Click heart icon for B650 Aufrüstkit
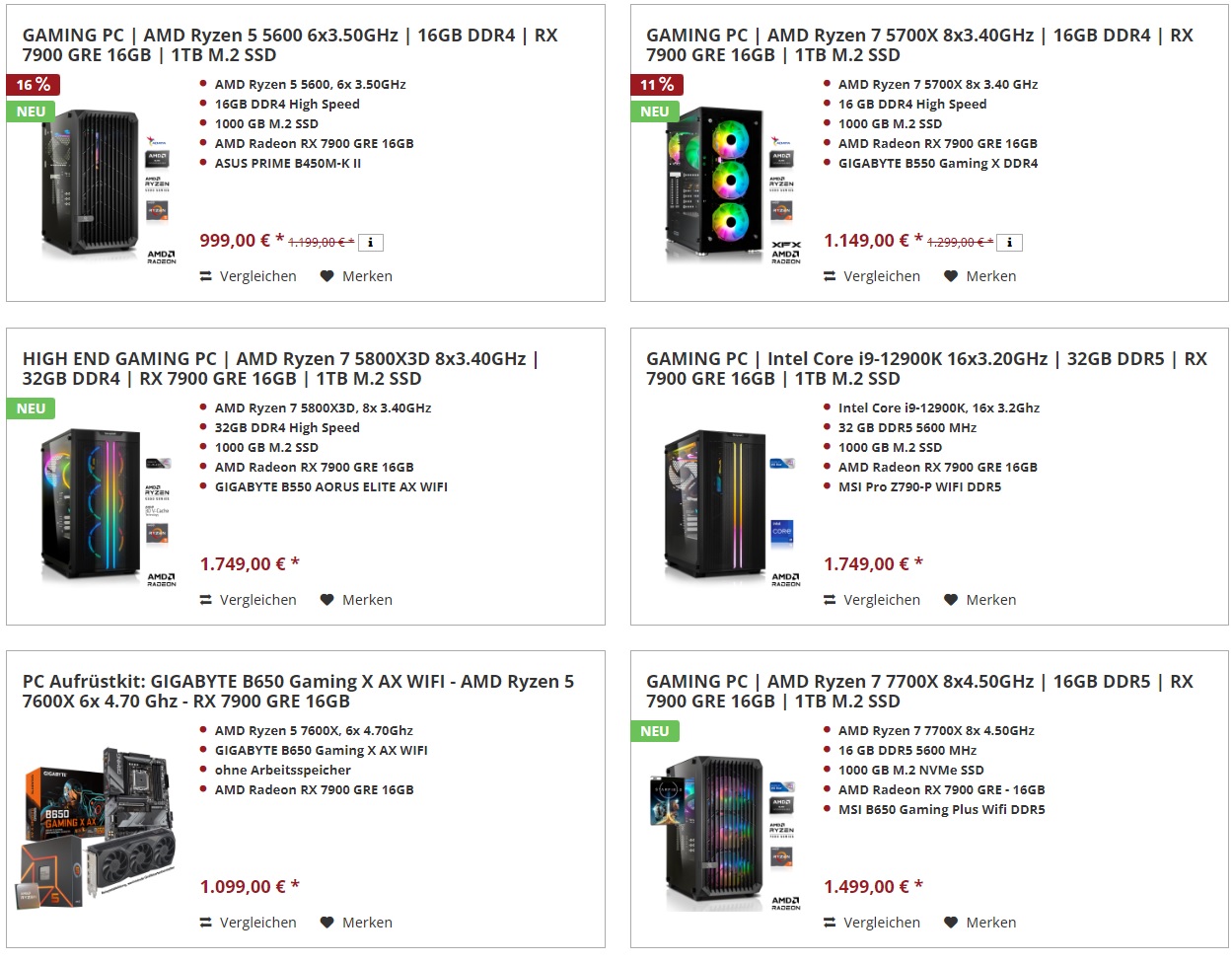The width and height of the screenshot is (1232, 963). coord(327,923)
